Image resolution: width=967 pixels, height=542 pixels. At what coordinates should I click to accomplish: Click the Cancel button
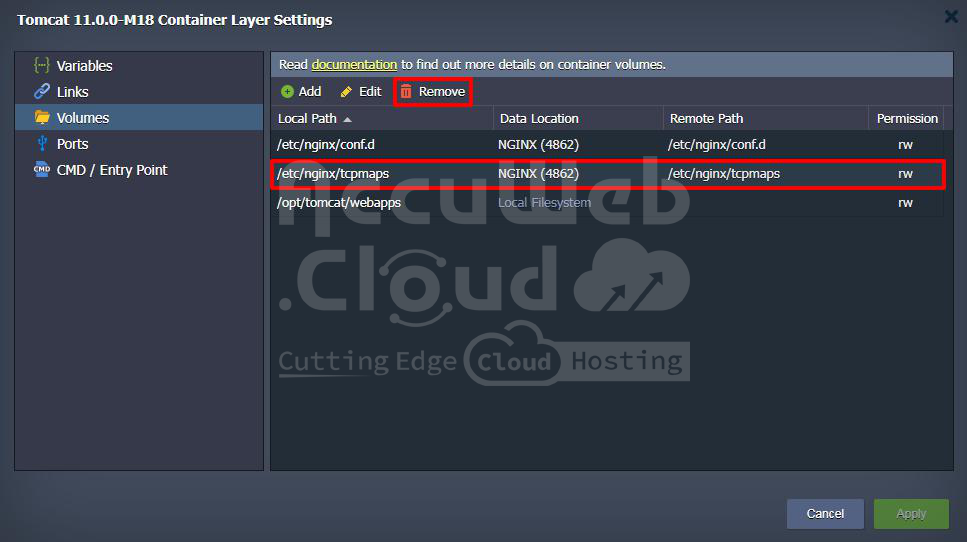825,514
